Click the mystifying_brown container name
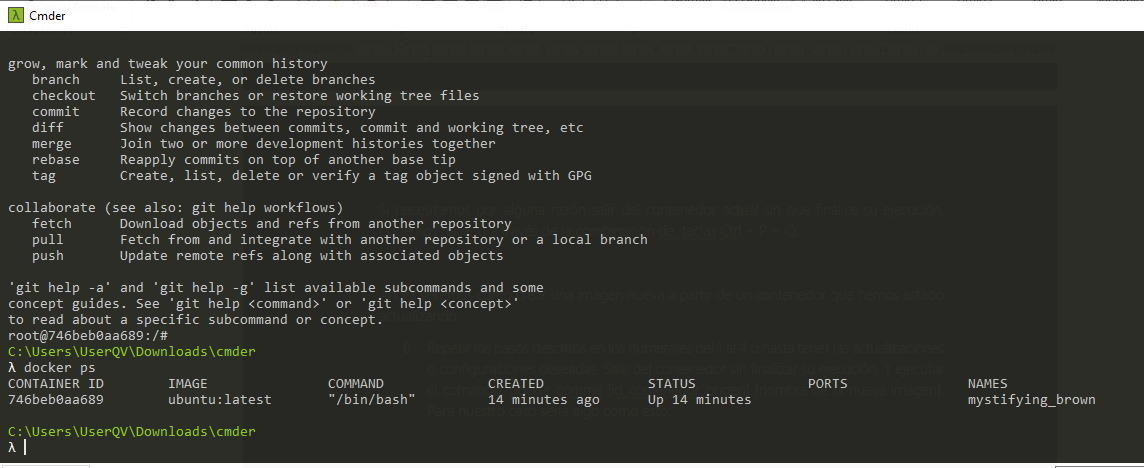 coord(1031,400)
